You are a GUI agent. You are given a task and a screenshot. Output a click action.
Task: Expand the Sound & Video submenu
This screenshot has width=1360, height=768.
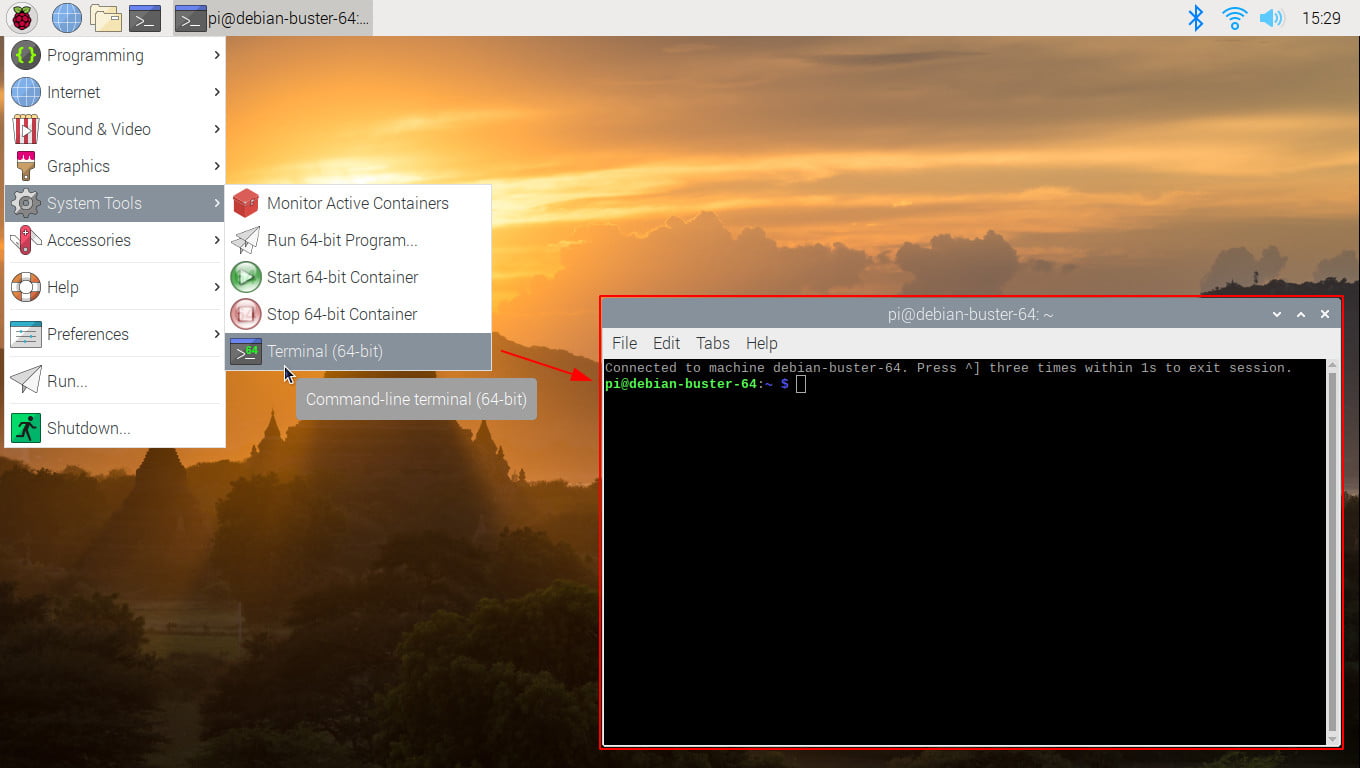tap(115, 129)
